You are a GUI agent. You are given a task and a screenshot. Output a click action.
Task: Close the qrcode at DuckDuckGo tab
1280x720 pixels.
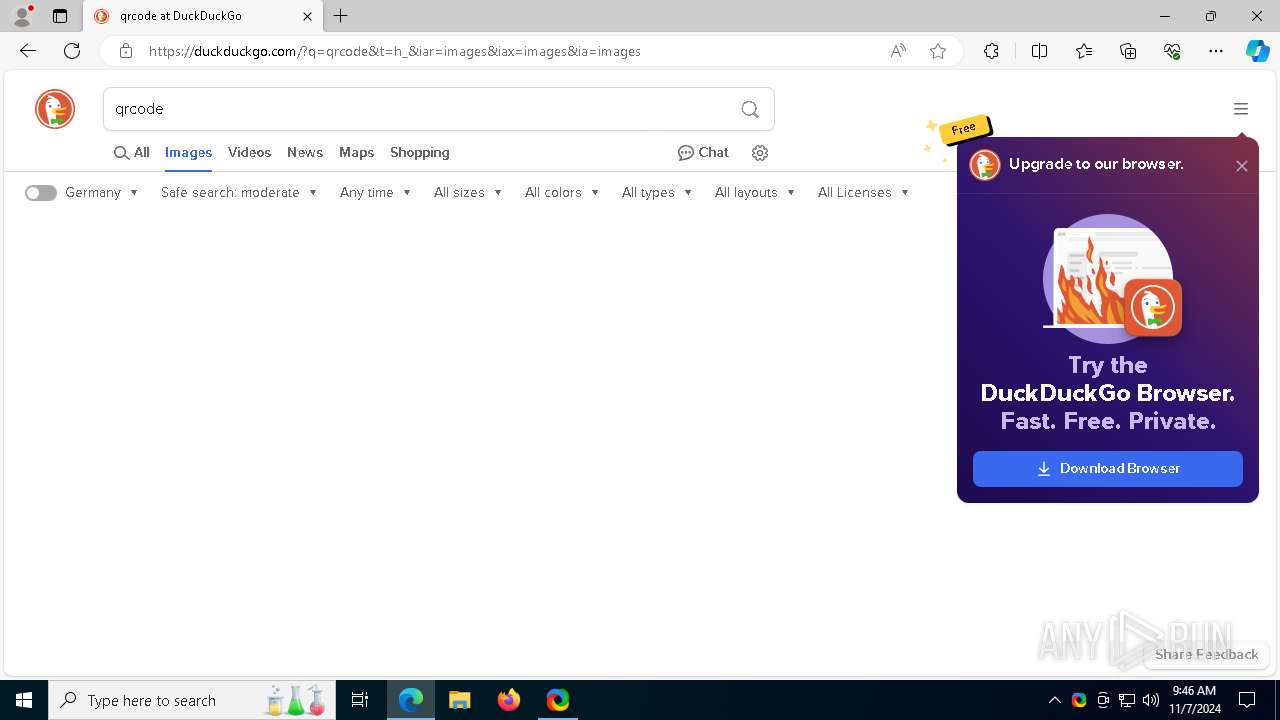coord(307,16)
